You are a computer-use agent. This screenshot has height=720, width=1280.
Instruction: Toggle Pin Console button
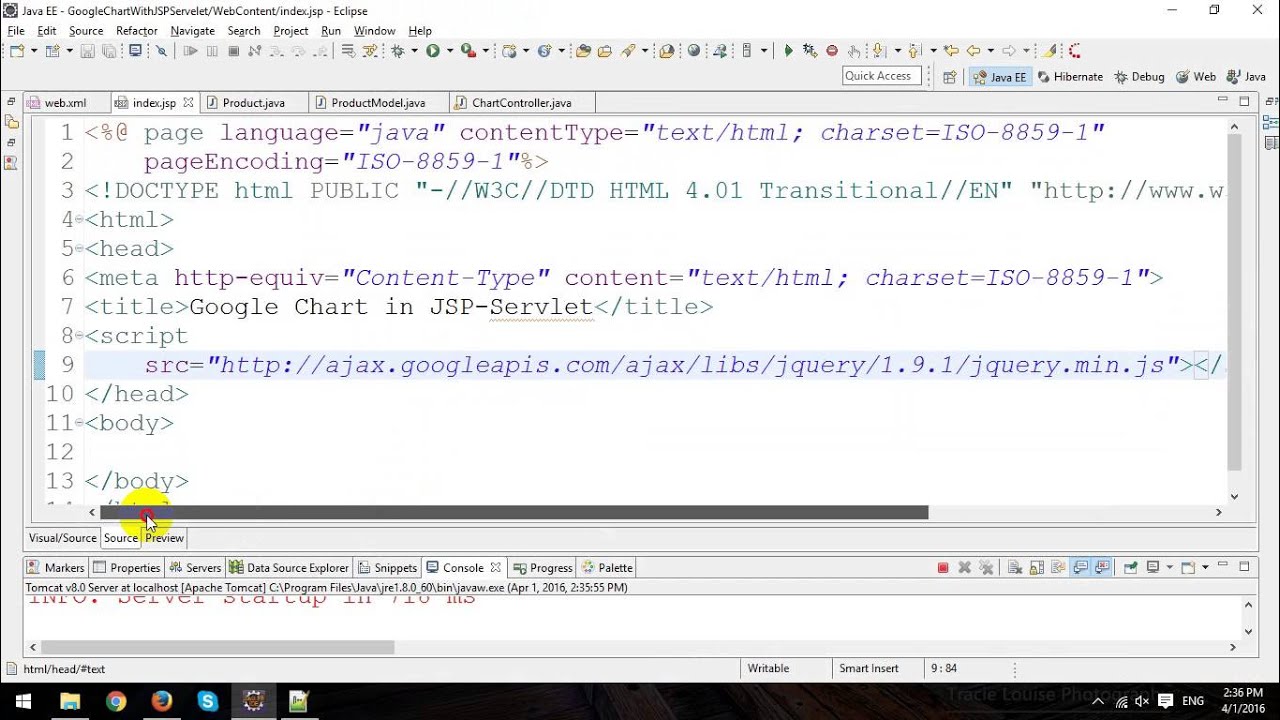(1130, 568)
